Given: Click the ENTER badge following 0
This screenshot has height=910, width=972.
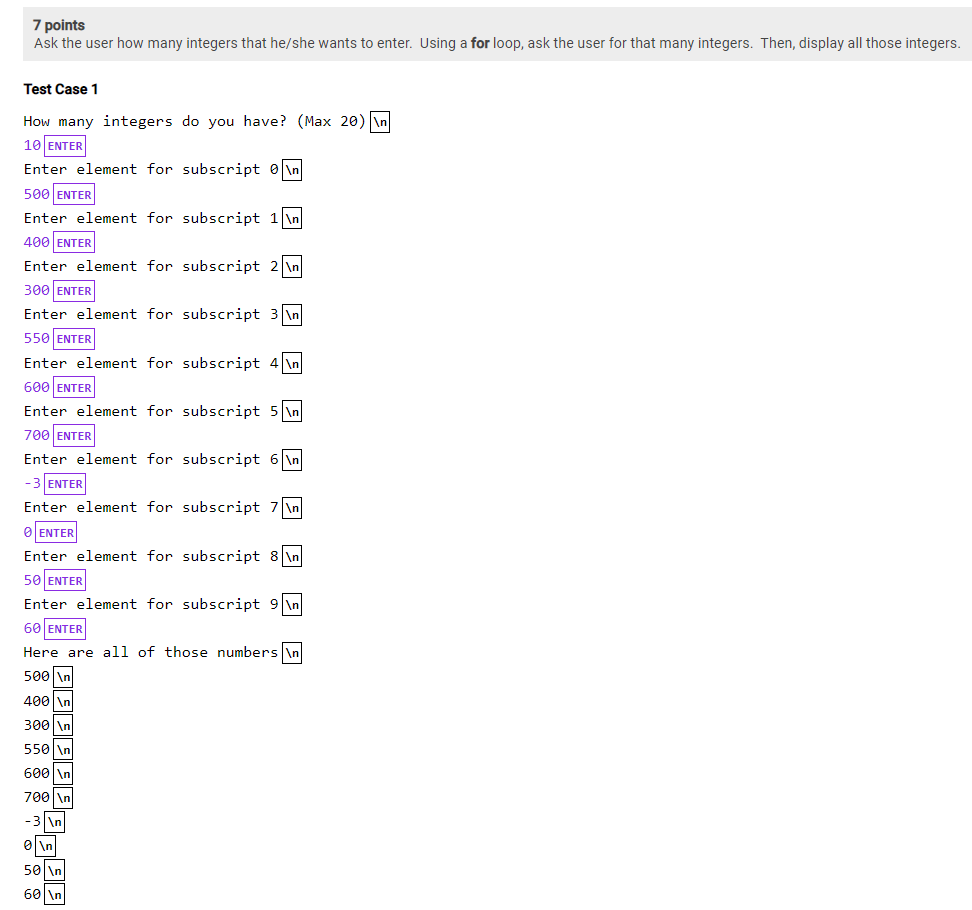Looking at the screenshot, I should tap(57, 531).
